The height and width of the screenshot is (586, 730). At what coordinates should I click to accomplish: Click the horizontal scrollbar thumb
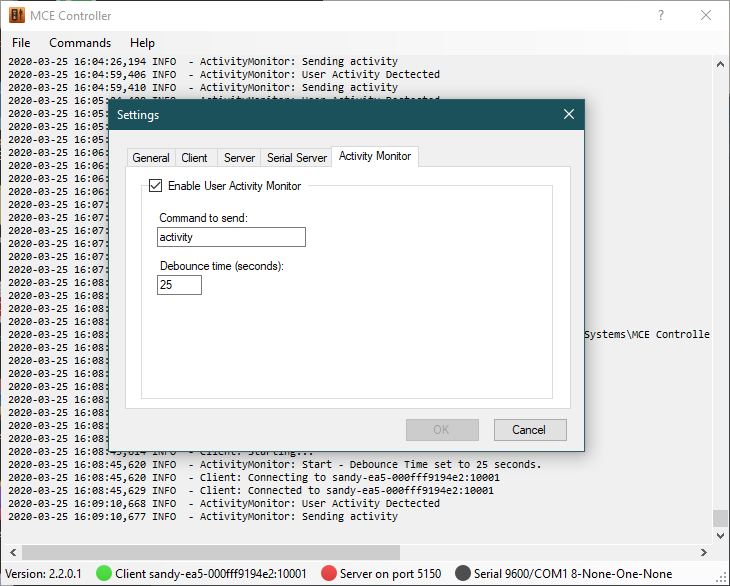[211, 552]
